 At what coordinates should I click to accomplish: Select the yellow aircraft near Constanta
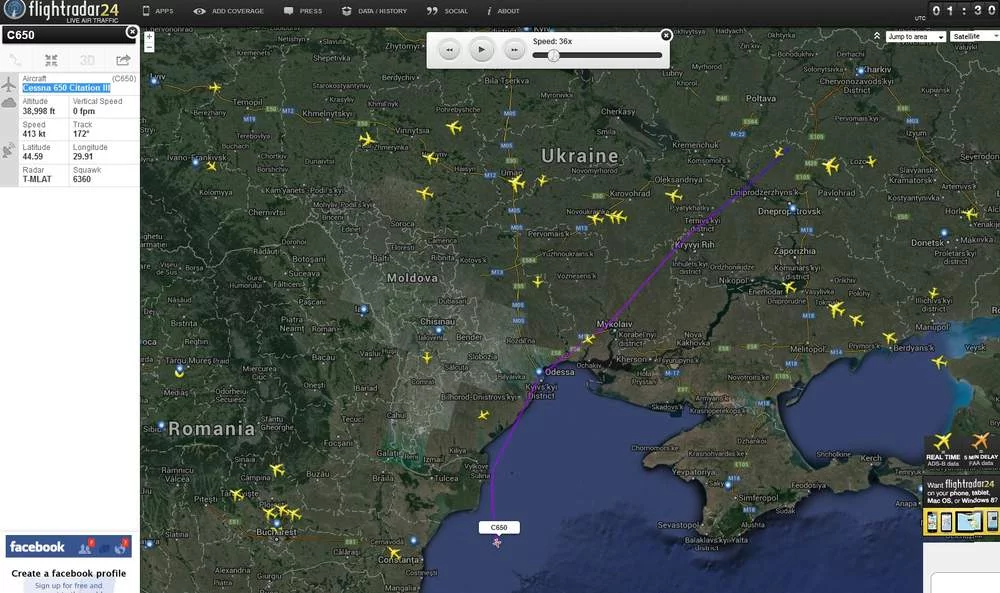394,553
